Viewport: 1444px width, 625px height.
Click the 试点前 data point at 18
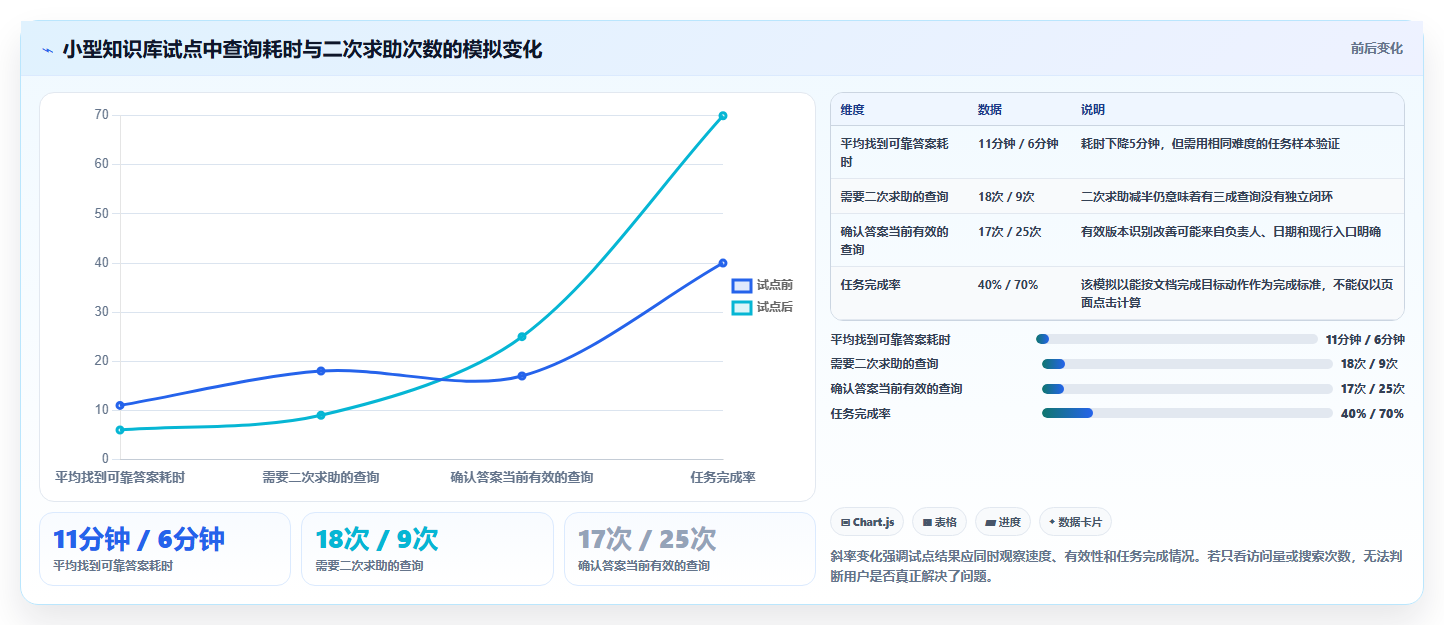[x=321, y=371]
